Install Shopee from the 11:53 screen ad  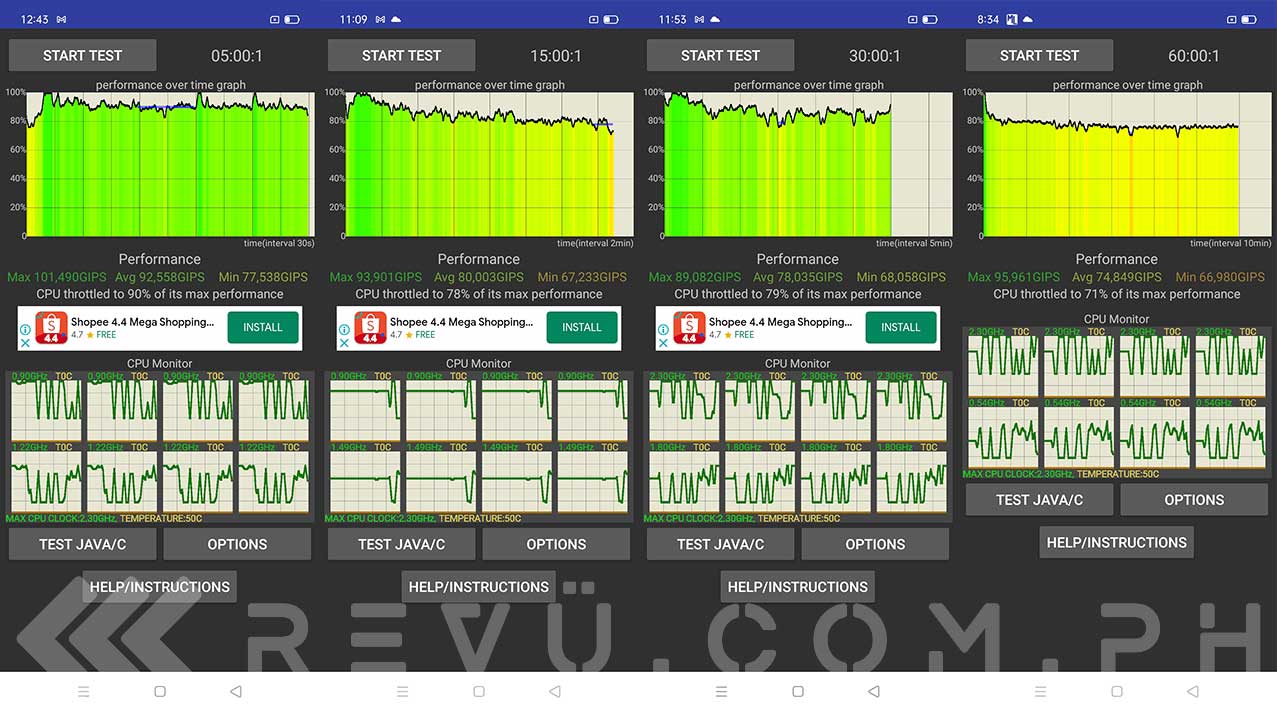(x=901, y=327)
